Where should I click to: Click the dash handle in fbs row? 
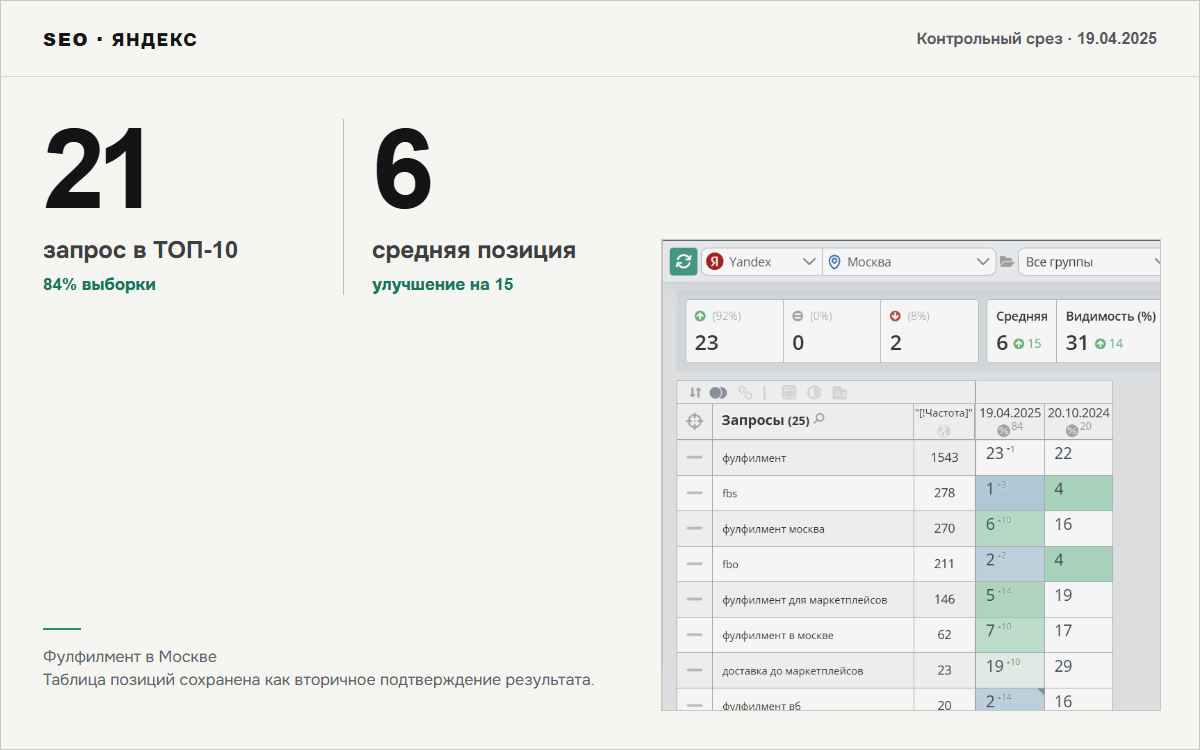tap(695, 493)
